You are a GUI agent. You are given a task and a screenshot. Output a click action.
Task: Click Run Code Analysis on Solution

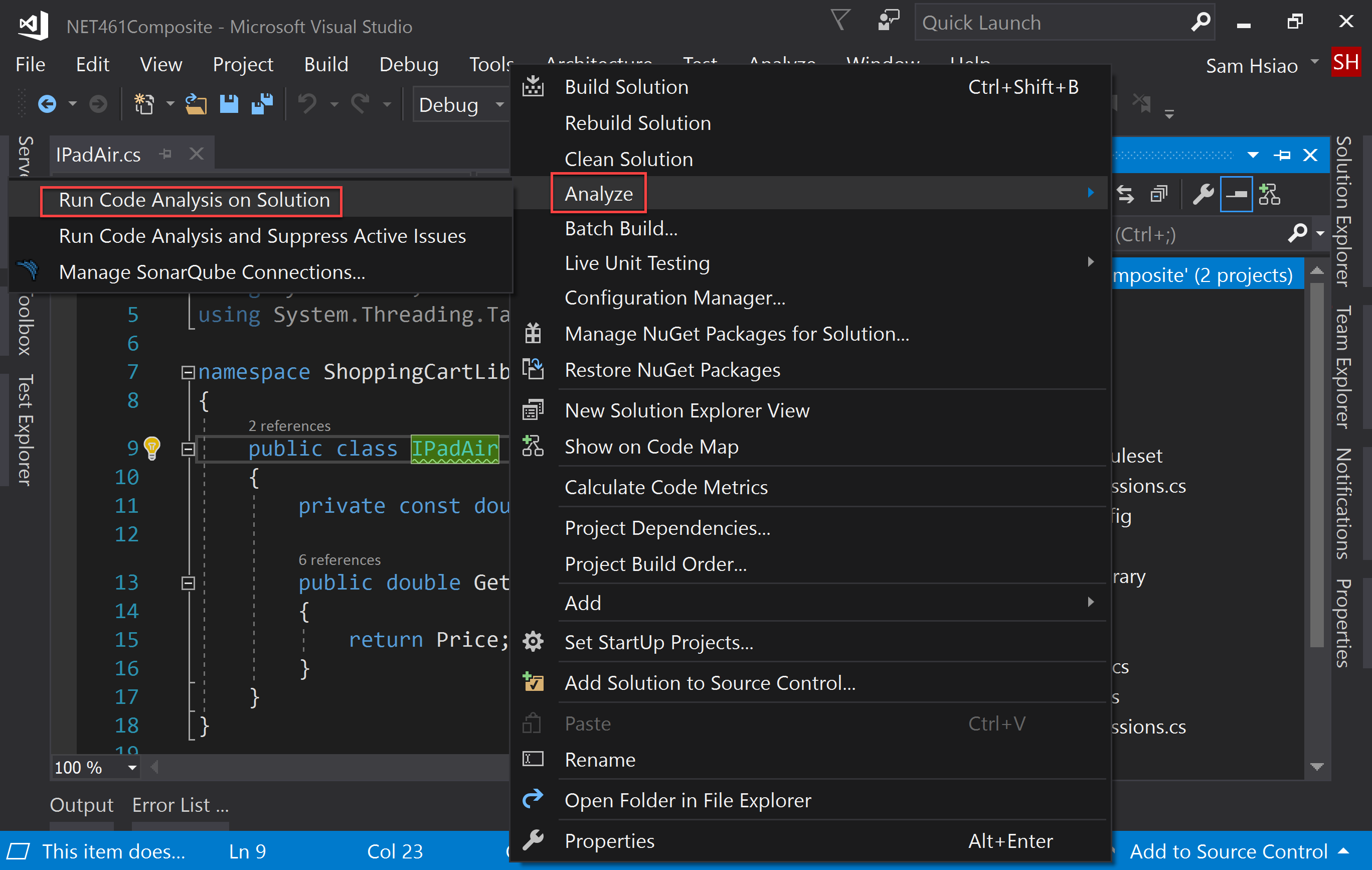tap(193, 200)
